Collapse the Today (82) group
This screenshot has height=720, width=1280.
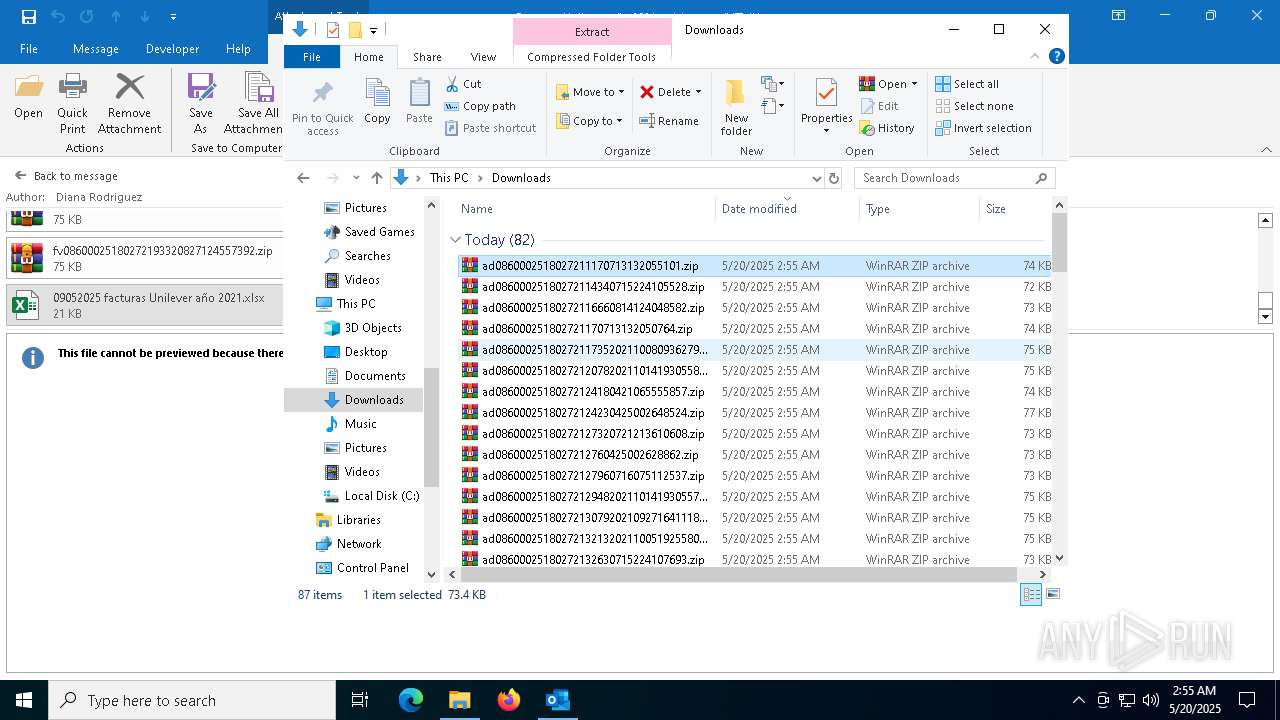tap(456, 240)
